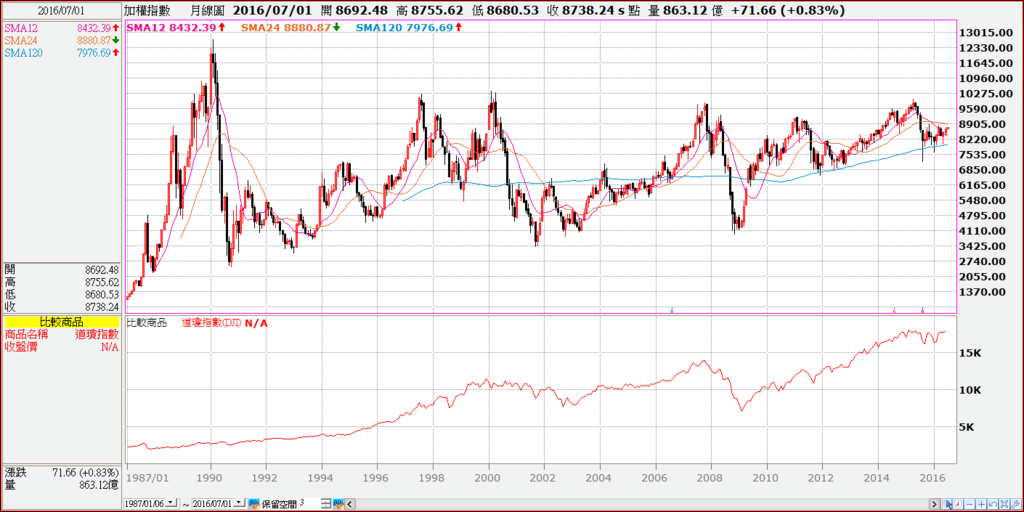Zoom out with the minus icon
Screen dimensions: 1024x512
point(969,504)
